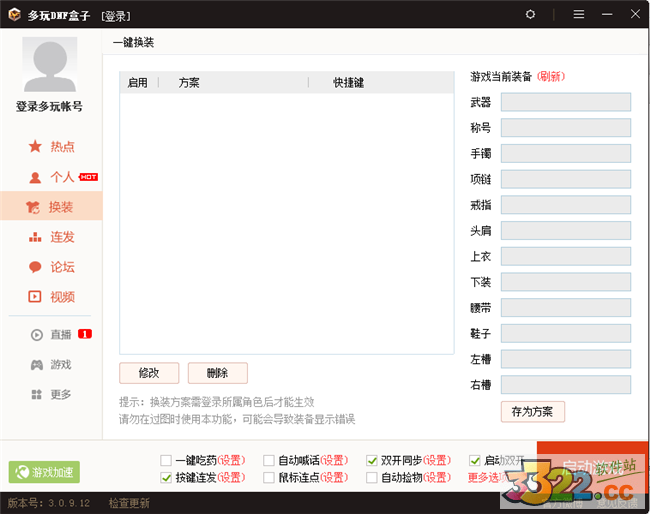This screenshot has height=514, width=650.
Task: Uncheck the 双开同步 checkbox
Action: [x=372, y=460]
